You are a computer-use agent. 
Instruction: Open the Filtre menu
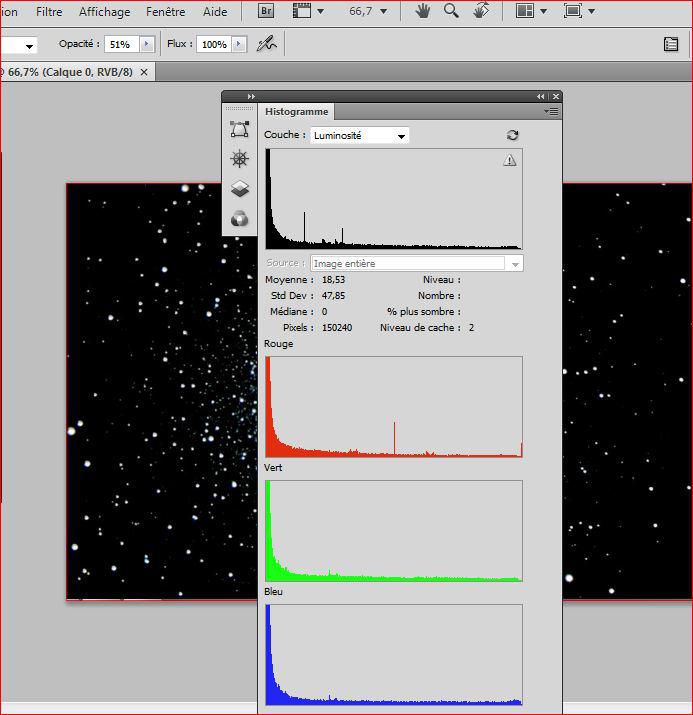pyautogui.click(x=49, y=11)
